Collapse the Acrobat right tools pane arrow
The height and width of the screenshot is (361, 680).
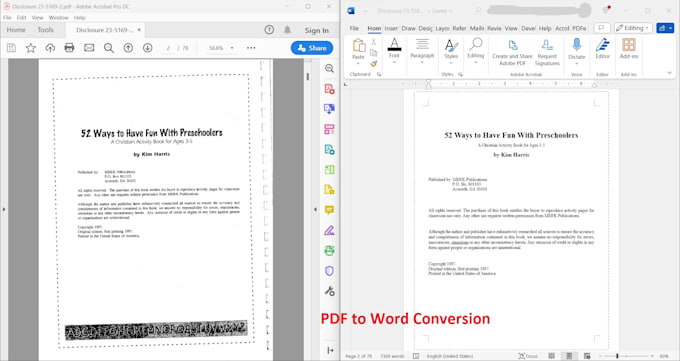[x=316, y=210]
